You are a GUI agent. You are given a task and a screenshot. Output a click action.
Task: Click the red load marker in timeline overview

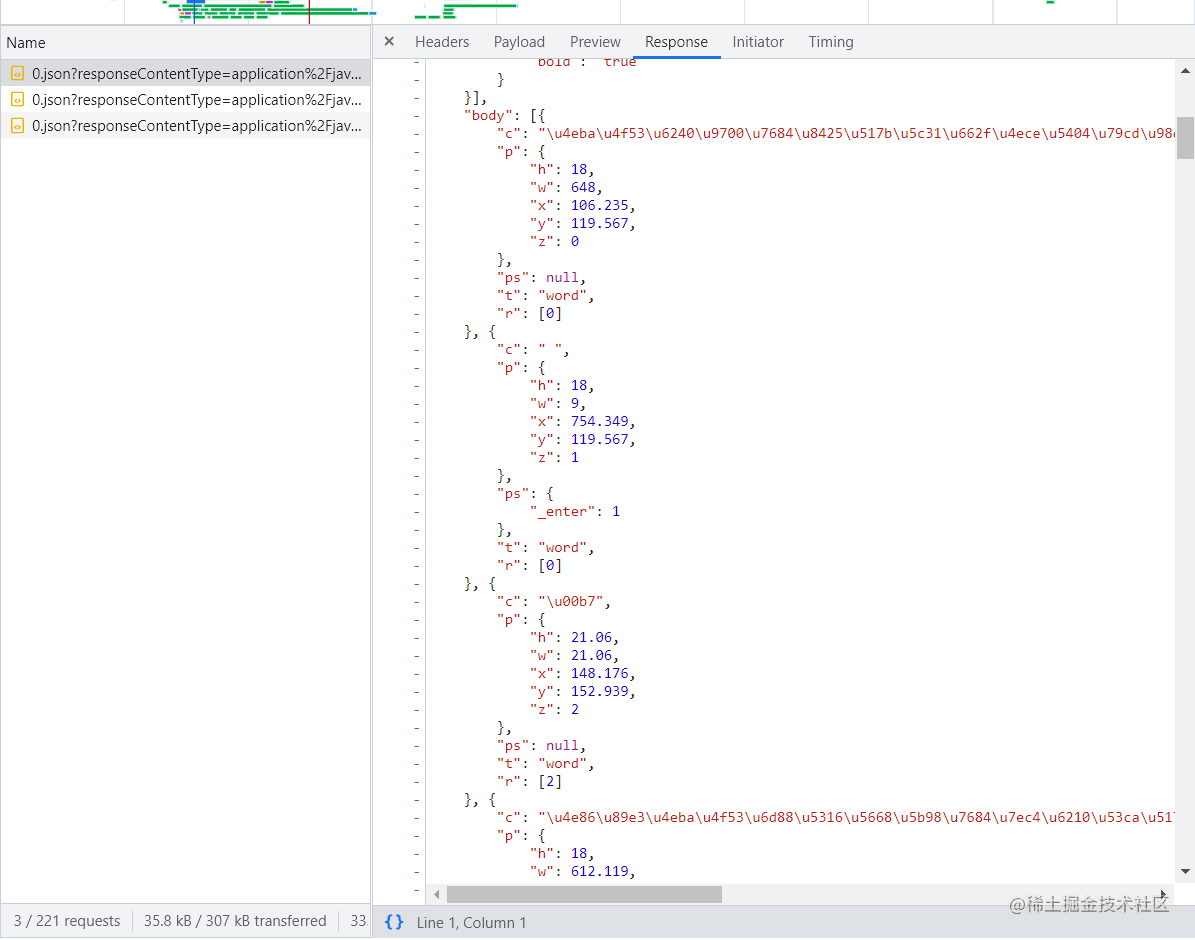(x=309, y=11)
